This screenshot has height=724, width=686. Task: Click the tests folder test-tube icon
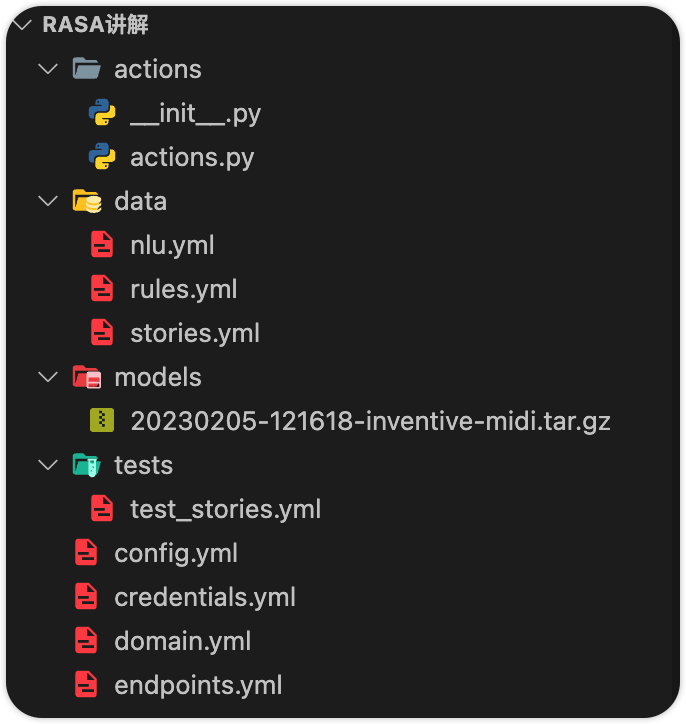tap(86, 465)
